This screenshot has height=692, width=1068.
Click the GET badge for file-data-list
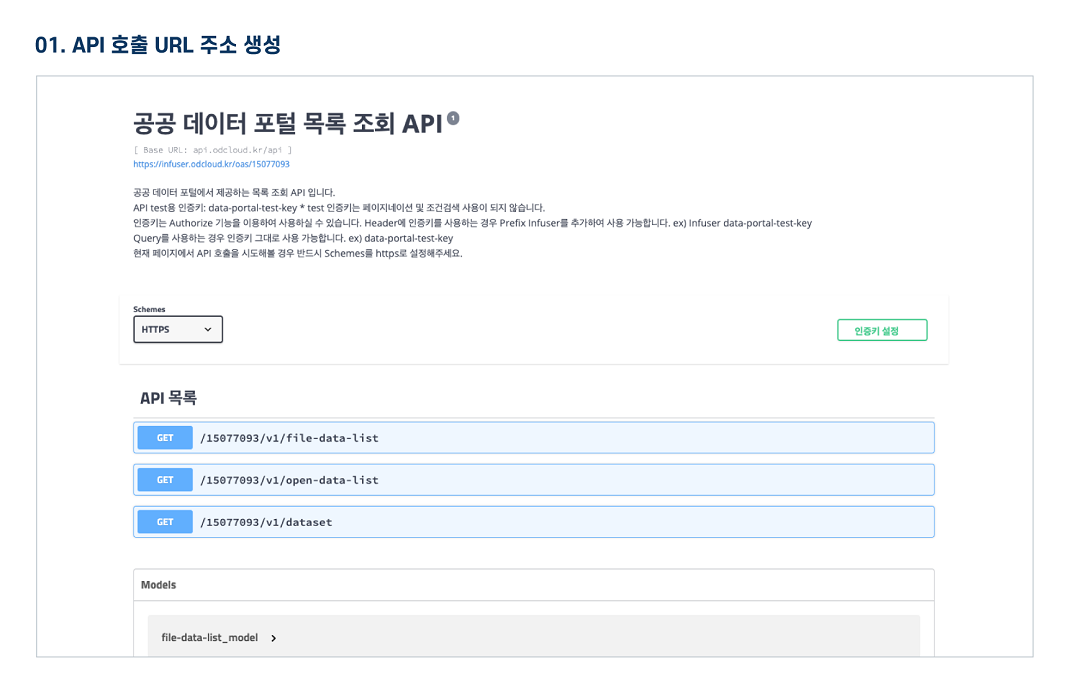tap(165, 438)
